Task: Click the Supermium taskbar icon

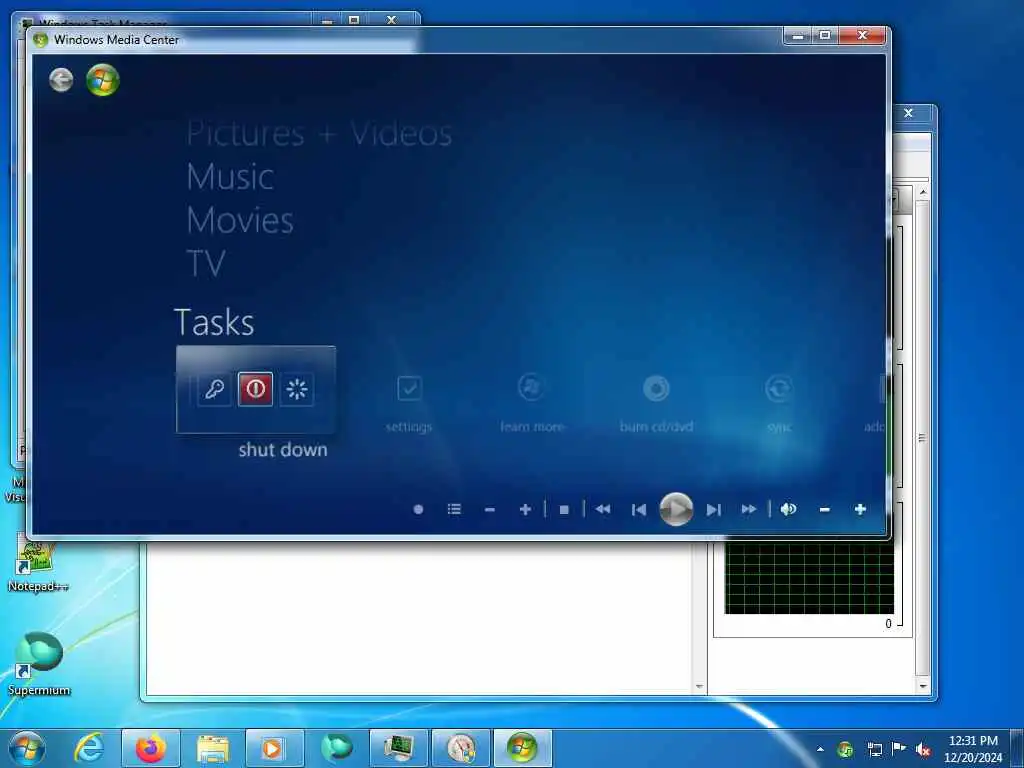Action: point(336,748)
